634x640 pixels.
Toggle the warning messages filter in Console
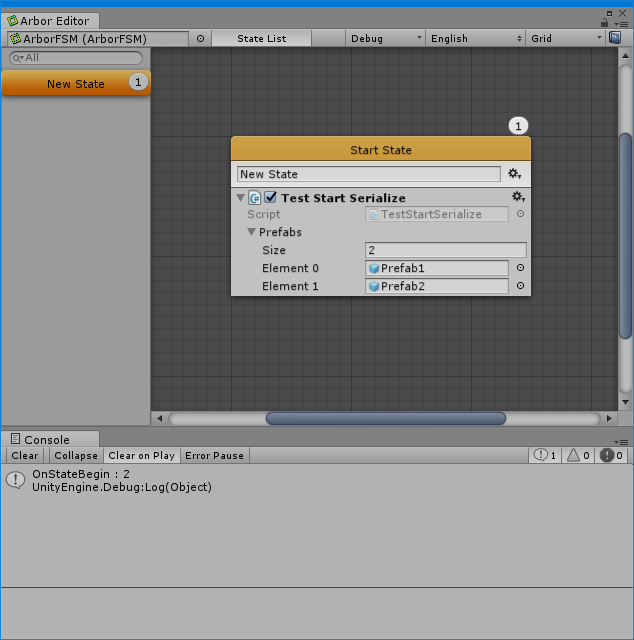point(579,455)
